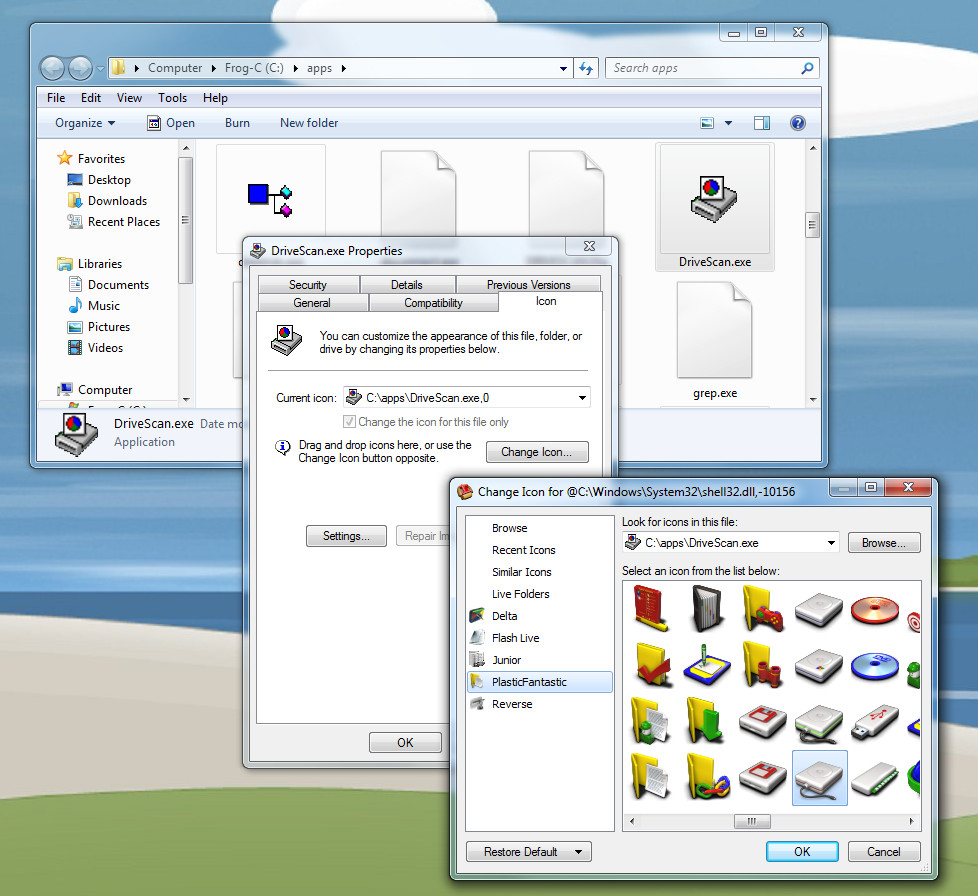Image resolution: width=978 pixels, height=896 pixels.
Task: Click the Explorer Forward navigation arrow
Action: pyautogui.click(x=80, y=68)
